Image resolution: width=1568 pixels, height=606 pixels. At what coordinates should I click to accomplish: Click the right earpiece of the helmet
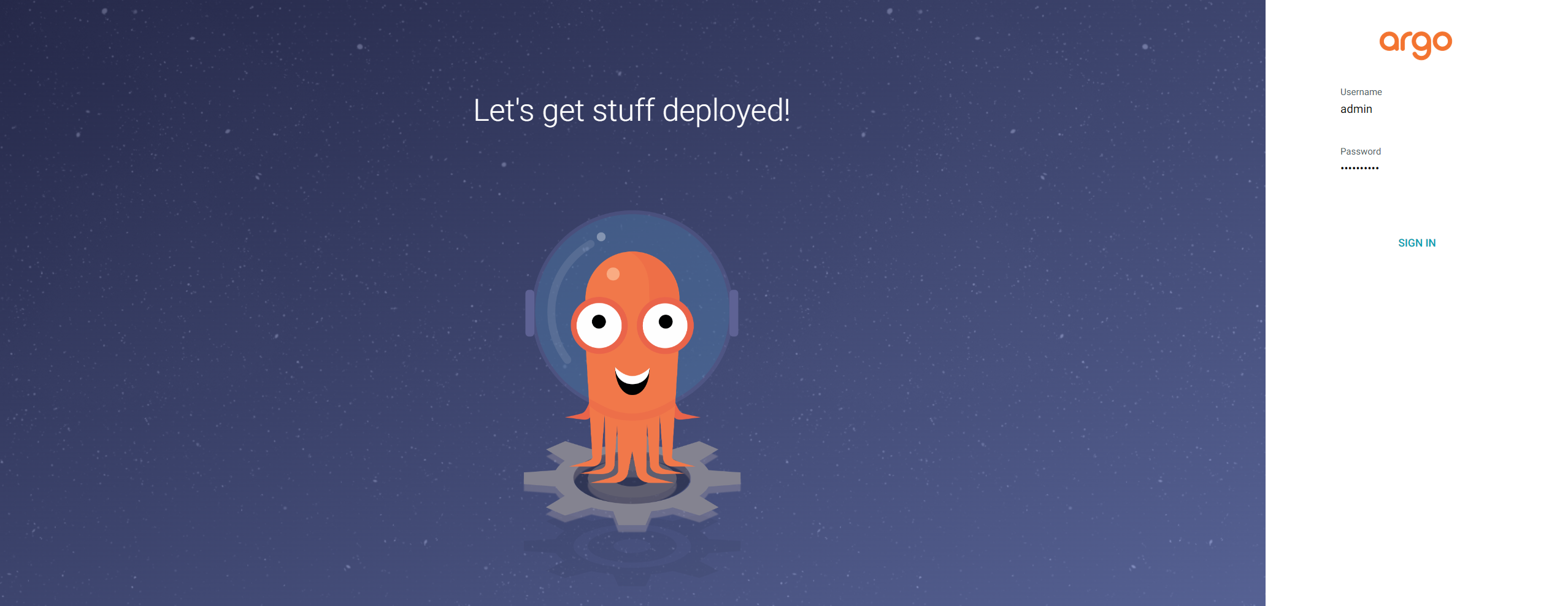pos(734,313)
